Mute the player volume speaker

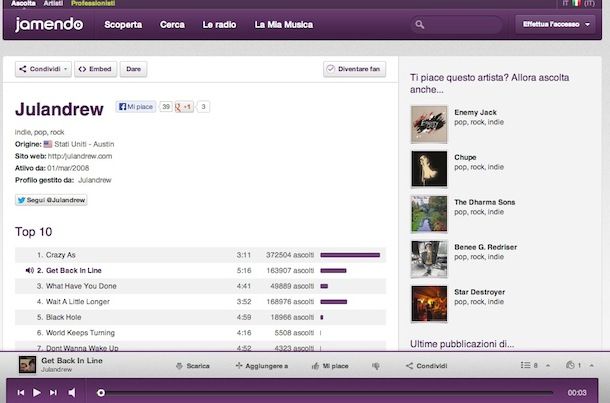pos(72,392)
